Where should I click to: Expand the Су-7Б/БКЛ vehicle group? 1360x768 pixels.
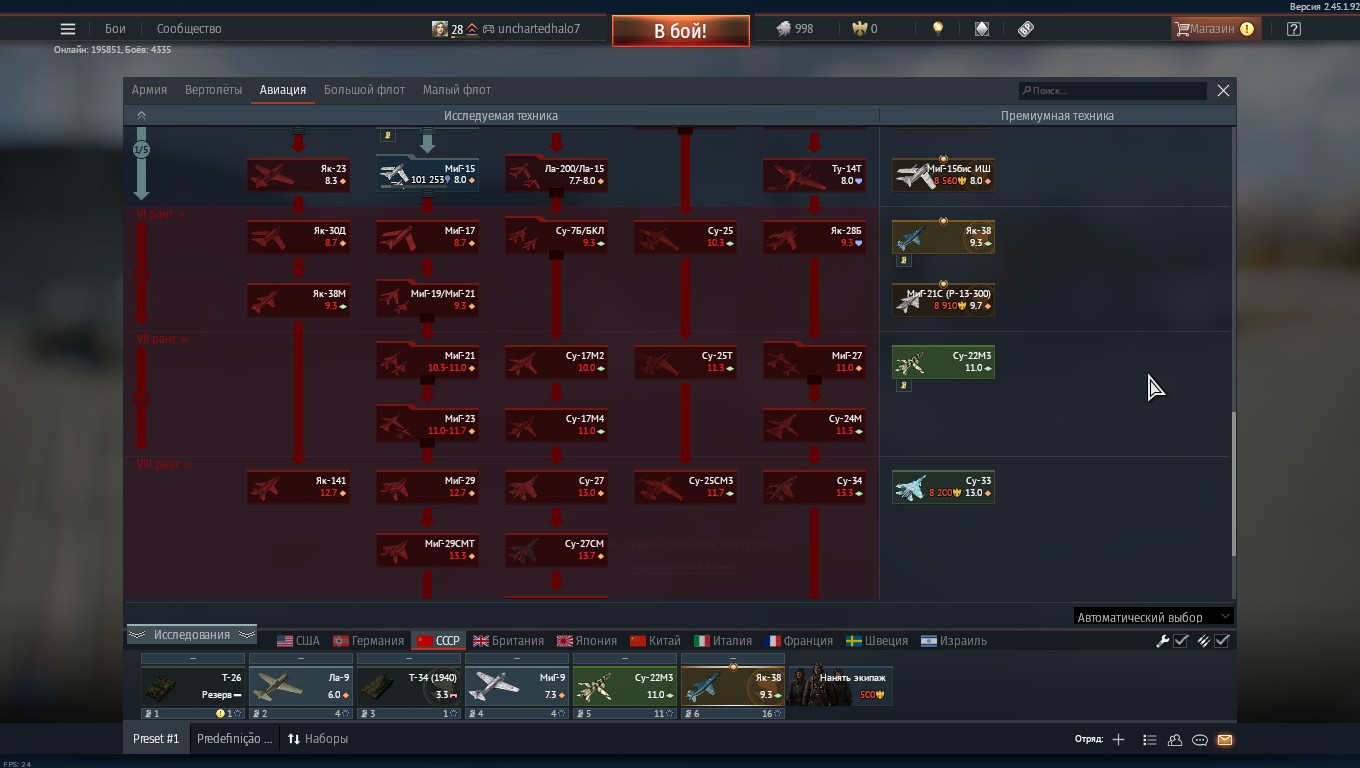(556, 237)
